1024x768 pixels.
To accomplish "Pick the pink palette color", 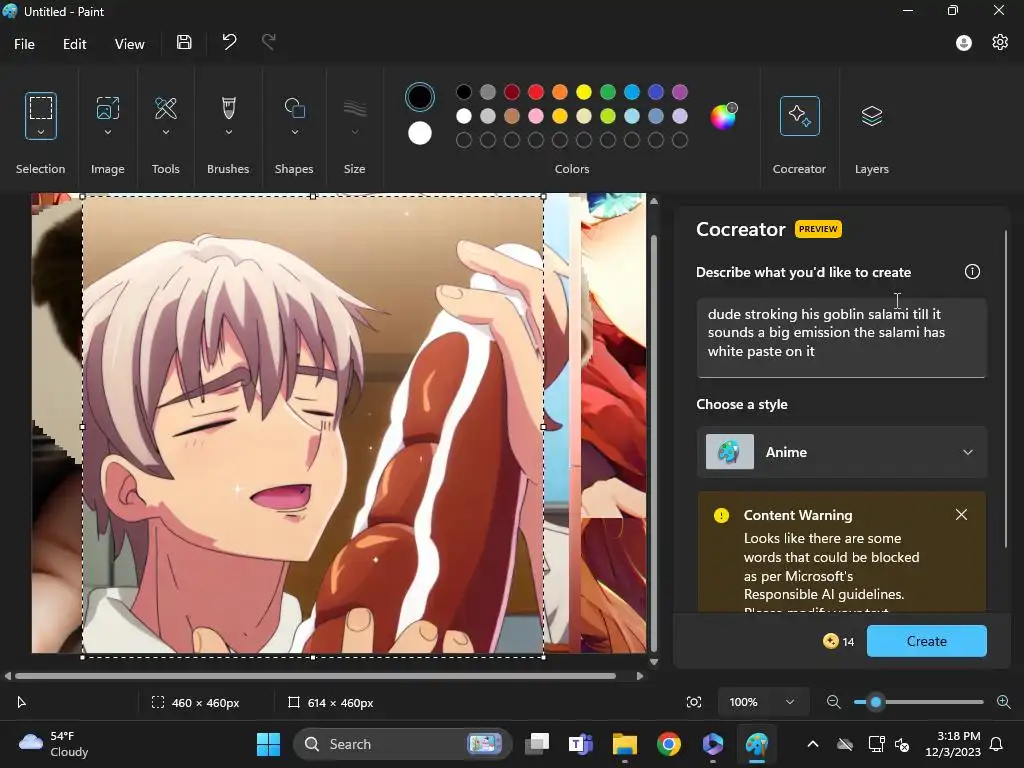I will [x=536, y=116].
